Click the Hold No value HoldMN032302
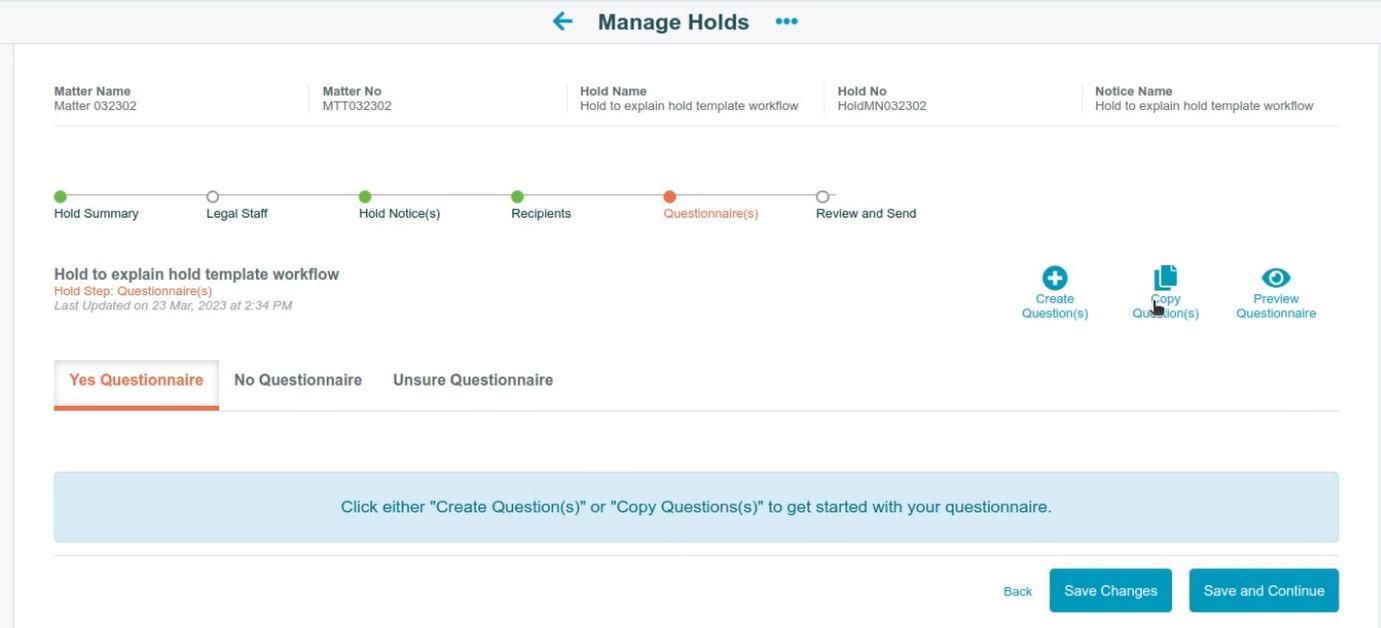This screenshot has height=628, width=1381. tap(882, 106)
